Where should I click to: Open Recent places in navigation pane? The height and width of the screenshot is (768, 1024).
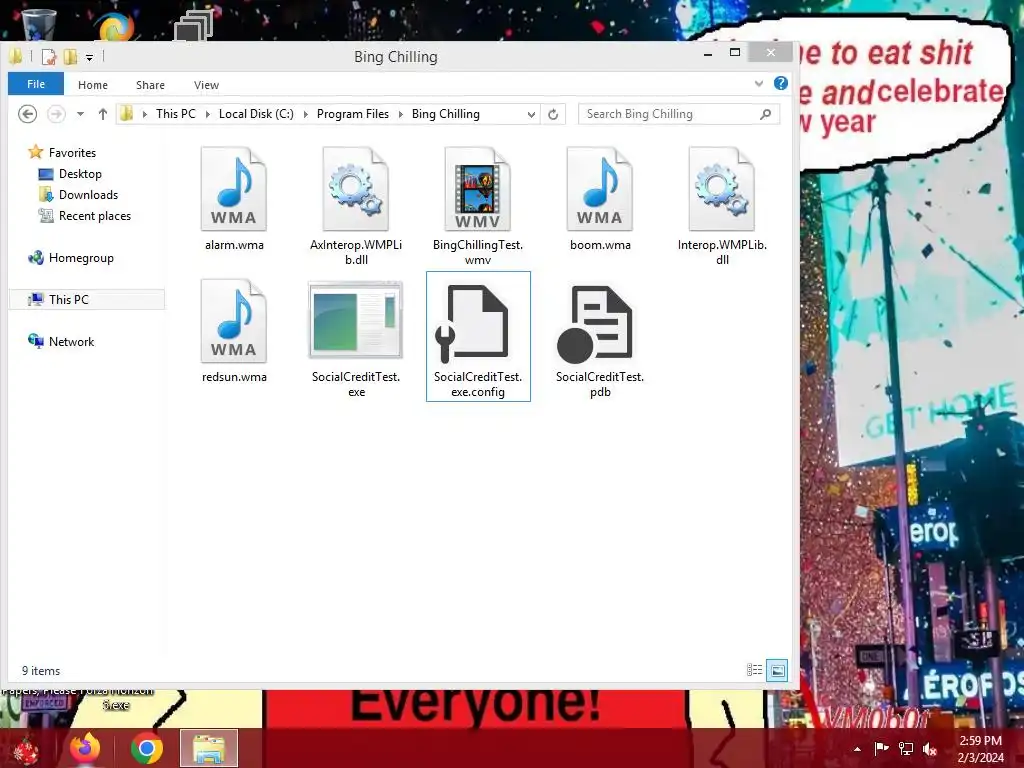click(x=95, y=216)
